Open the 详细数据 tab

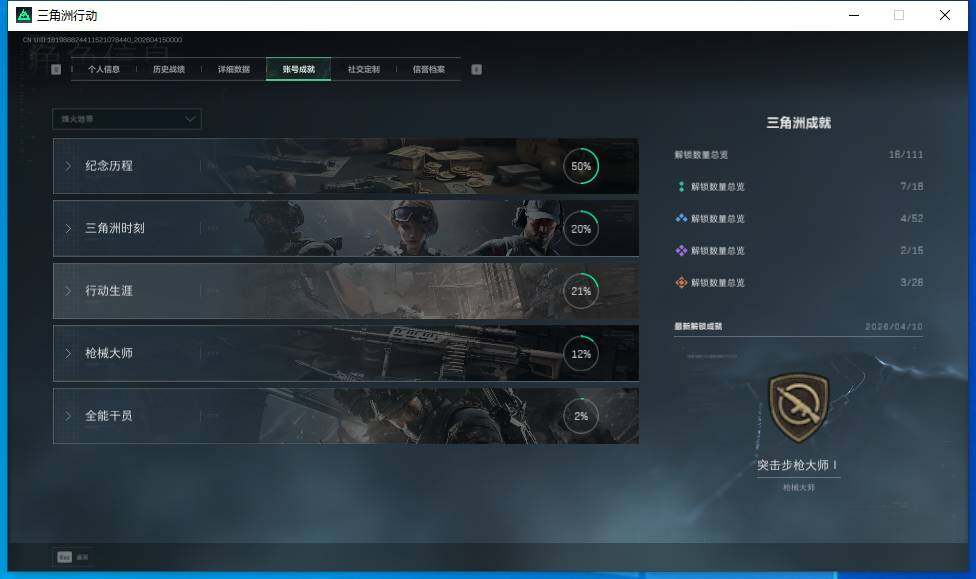click(x=233, y=69)
